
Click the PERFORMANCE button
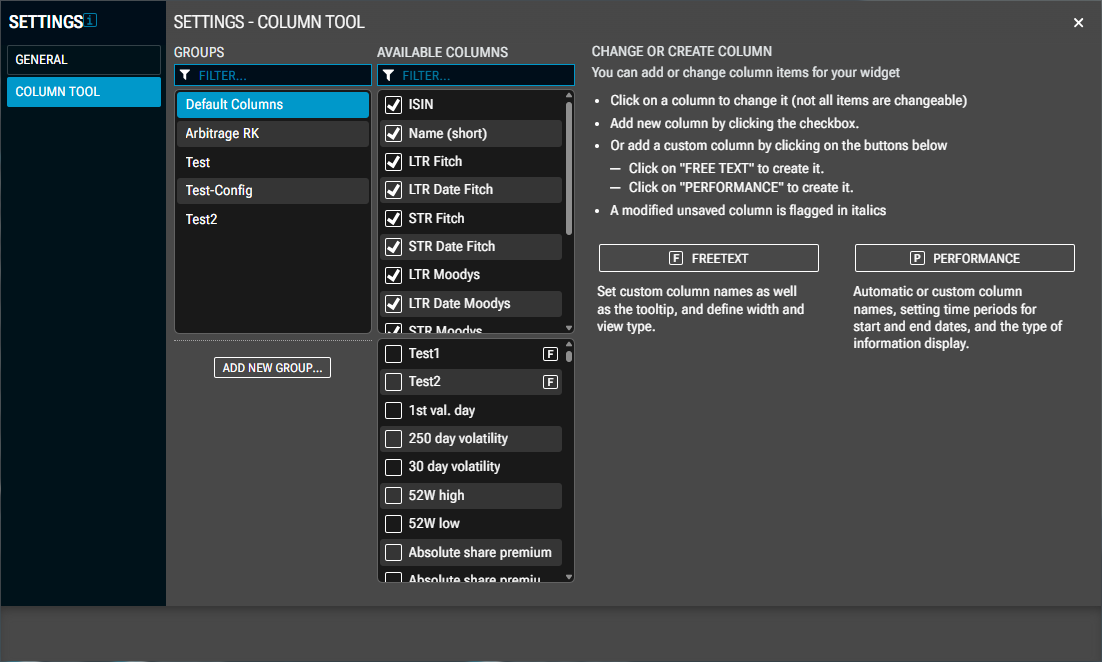pos(964,258)
